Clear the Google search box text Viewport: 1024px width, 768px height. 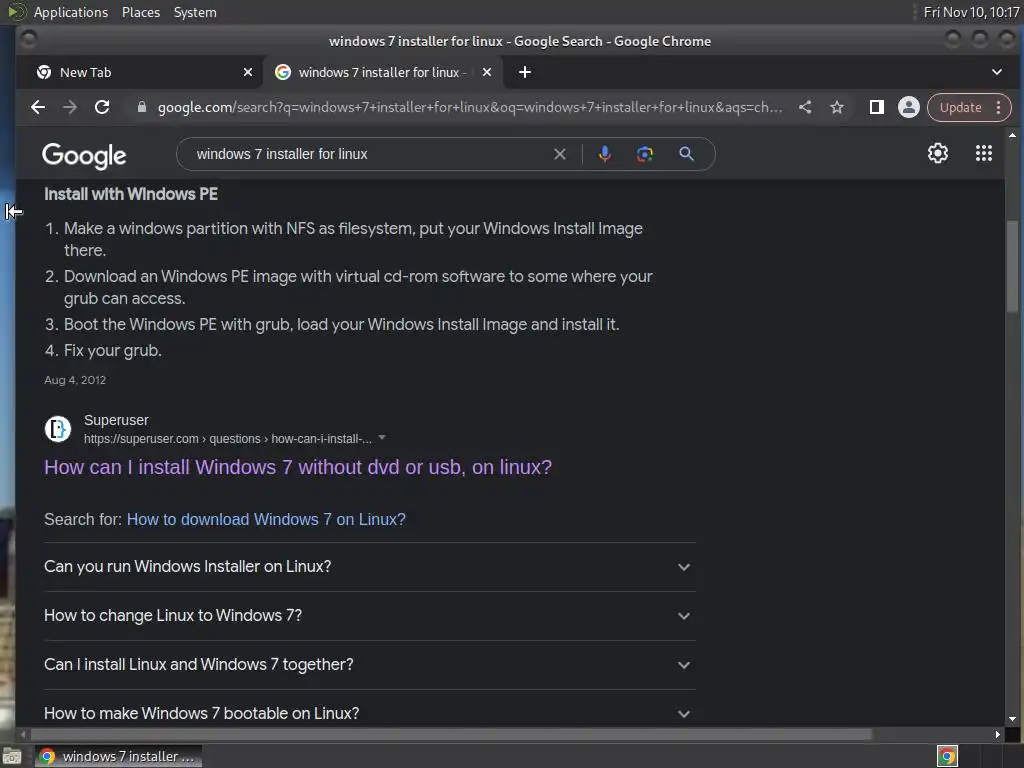(560, 154)
